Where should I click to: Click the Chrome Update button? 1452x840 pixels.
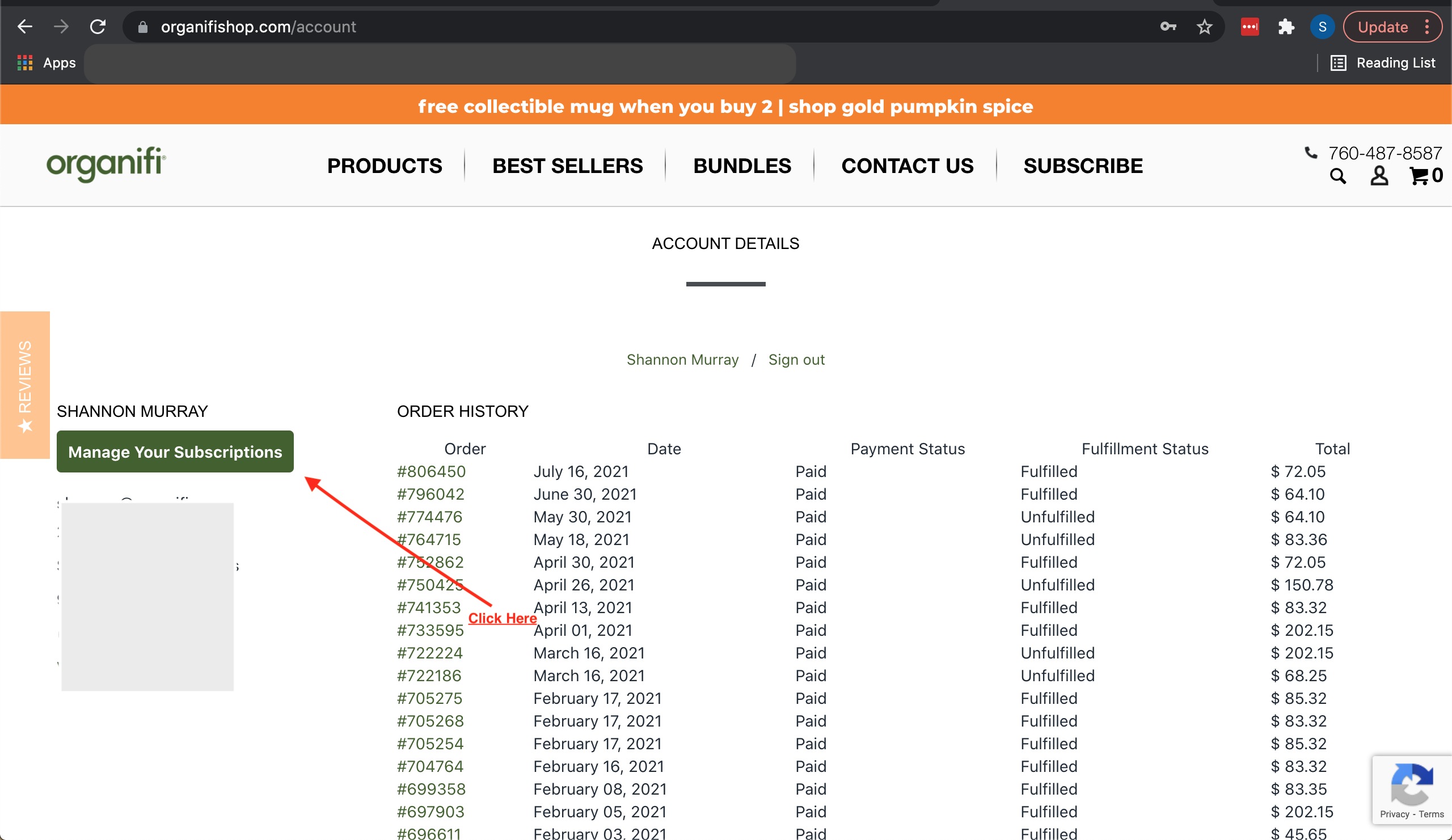click(x=1383, y=27)
